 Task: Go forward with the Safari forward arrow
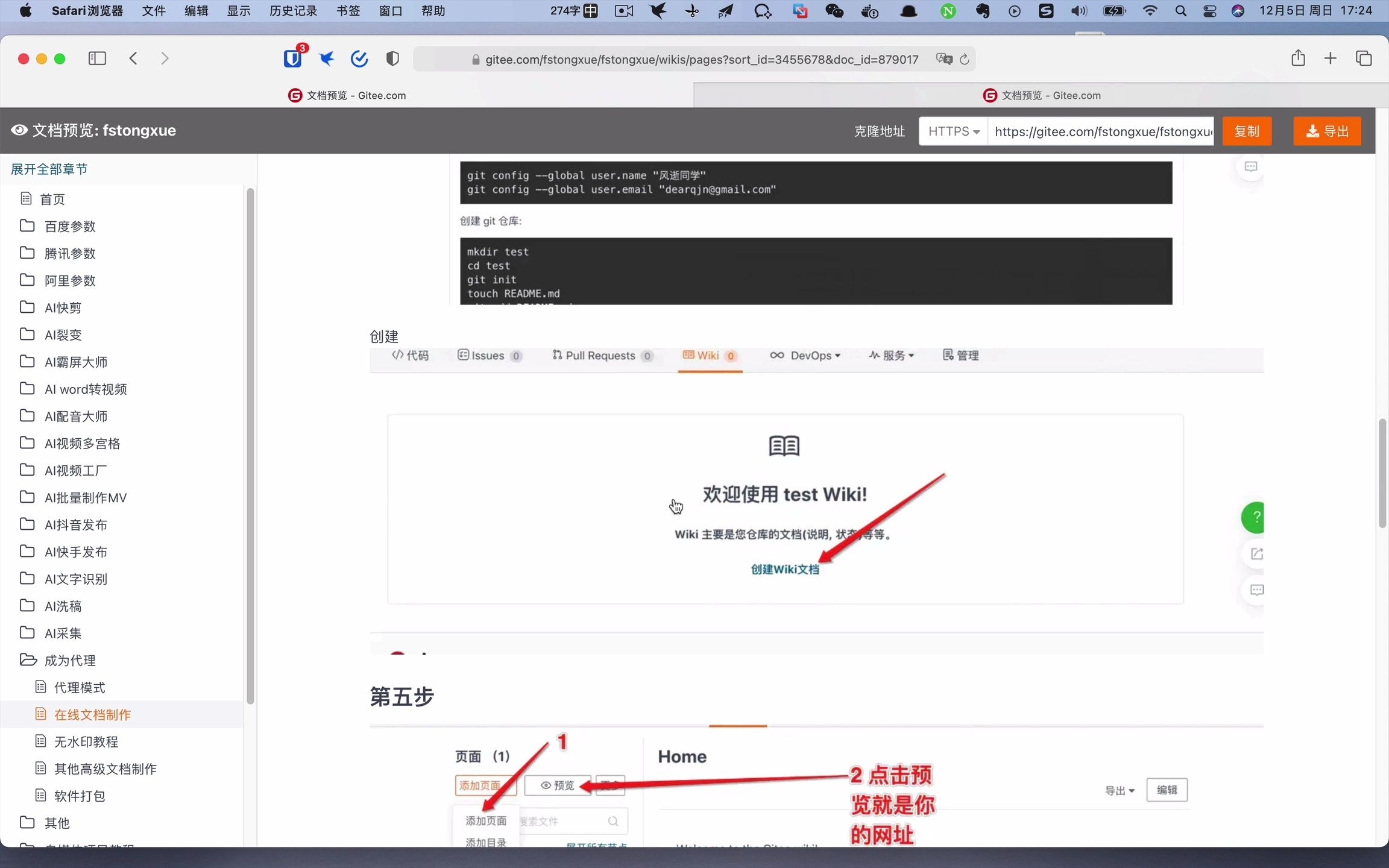(165, 58)
